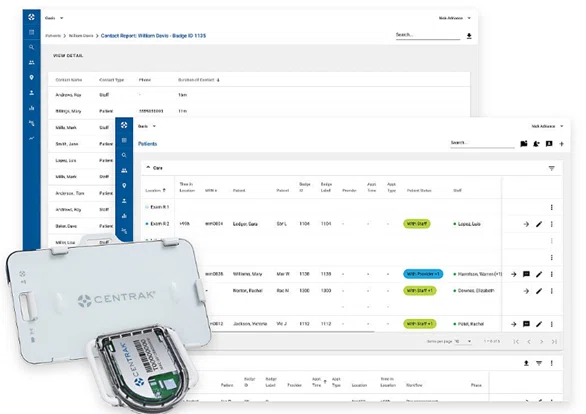Open the people group icon in the Patients window sidebar
Image resolution: width=586 pixels, height=414 pixels.
coord(124,171)
